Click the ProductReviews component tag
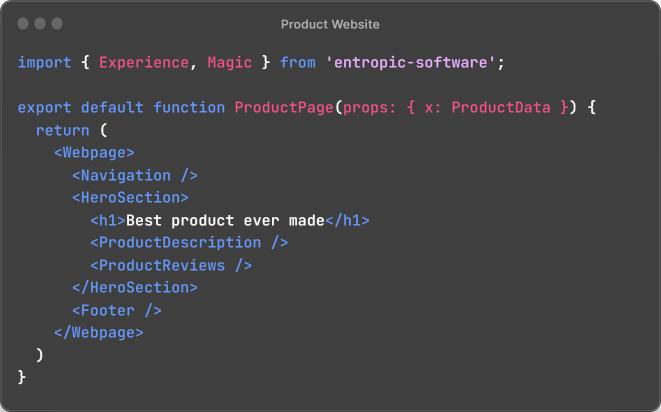Image resolution: width=661 pixels, height=412 pixels. [x=171, y=265]
